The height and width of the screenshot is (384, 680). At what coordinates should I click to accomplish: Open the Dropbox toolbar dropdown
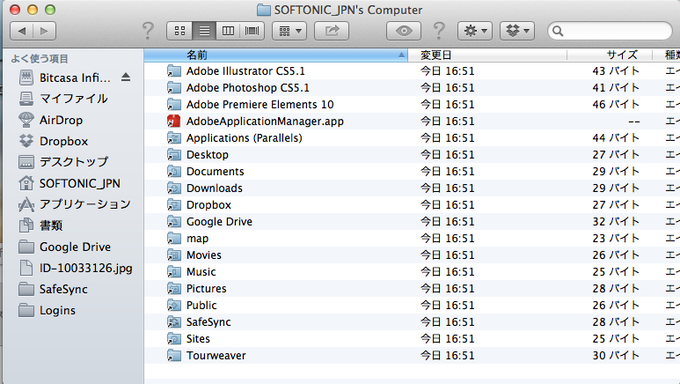pyautogui.click(x=517, y=31)
